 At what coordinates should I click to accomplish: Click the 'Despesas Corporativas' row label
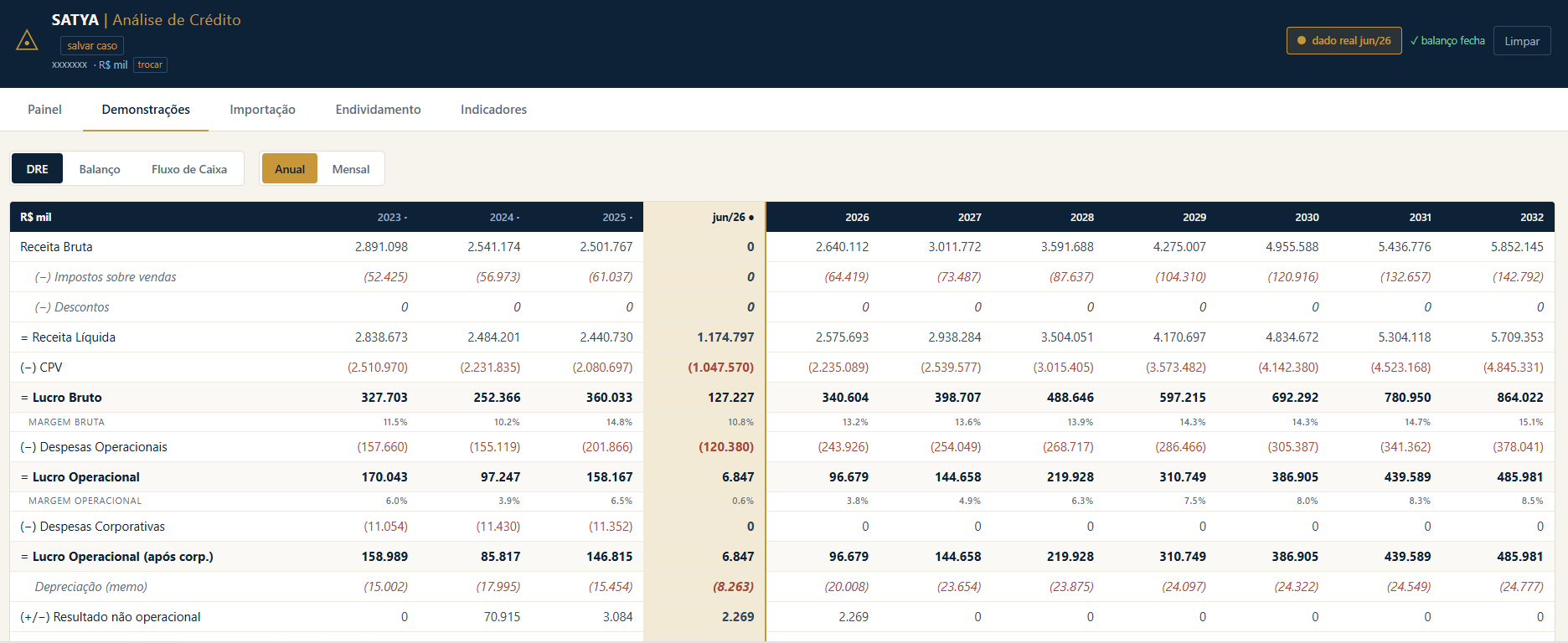pyautogui.click(x=92, y=527)
